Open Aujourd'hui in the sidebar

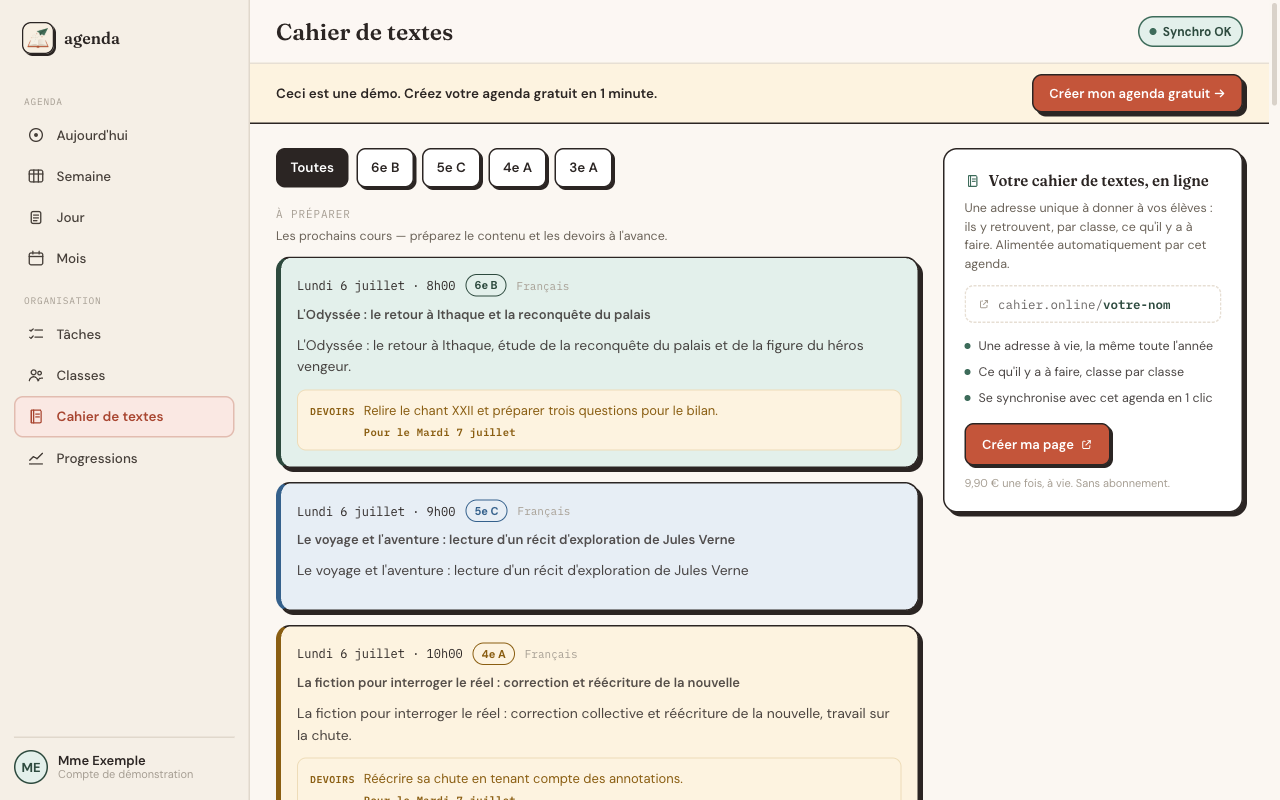coord(124,135)
